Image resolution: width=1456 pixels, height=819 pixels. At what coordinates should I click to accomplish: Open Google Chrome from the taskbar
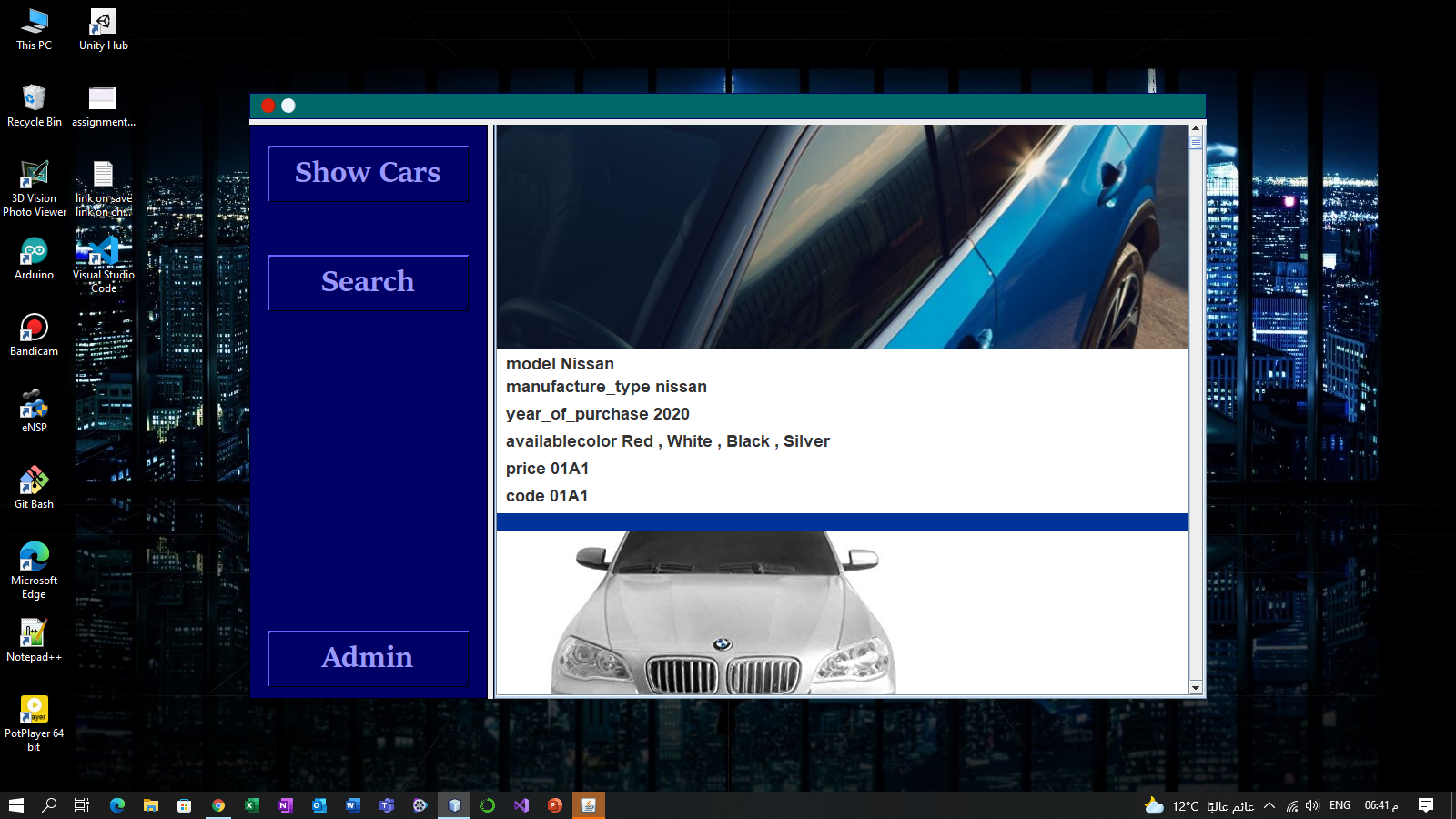point(217,805)
